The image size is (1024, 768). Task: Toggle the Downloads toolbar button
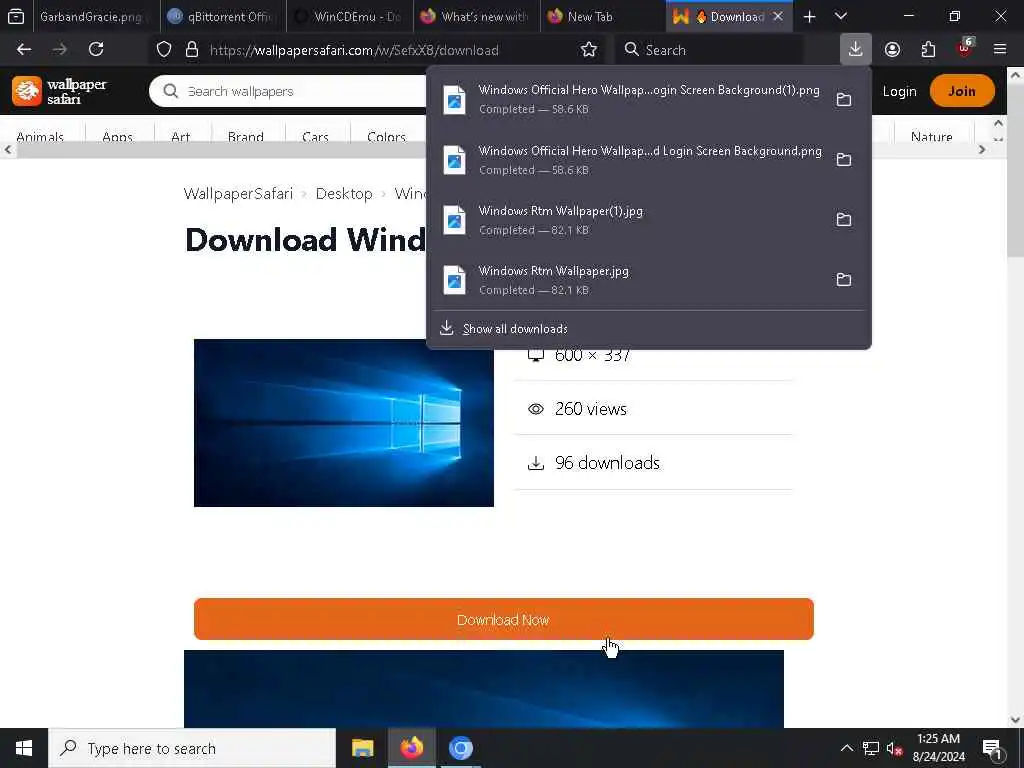click(x=856, y=49)
